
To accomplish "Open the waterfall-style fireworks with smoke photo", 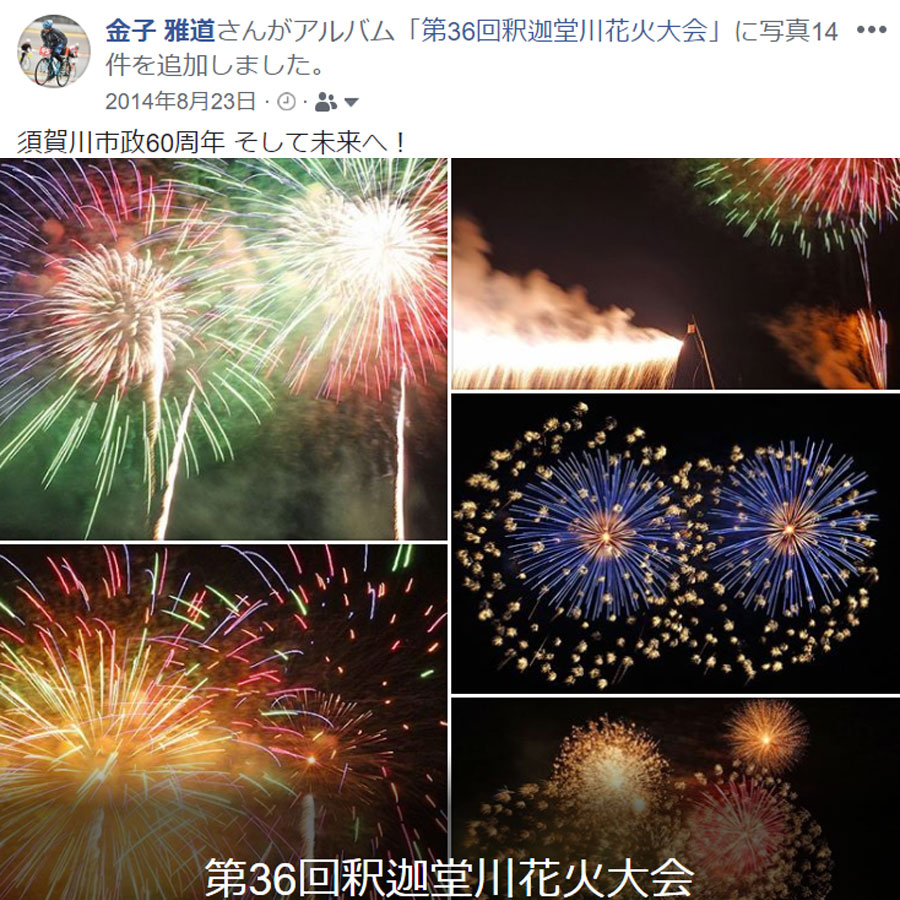I will 676,274.
